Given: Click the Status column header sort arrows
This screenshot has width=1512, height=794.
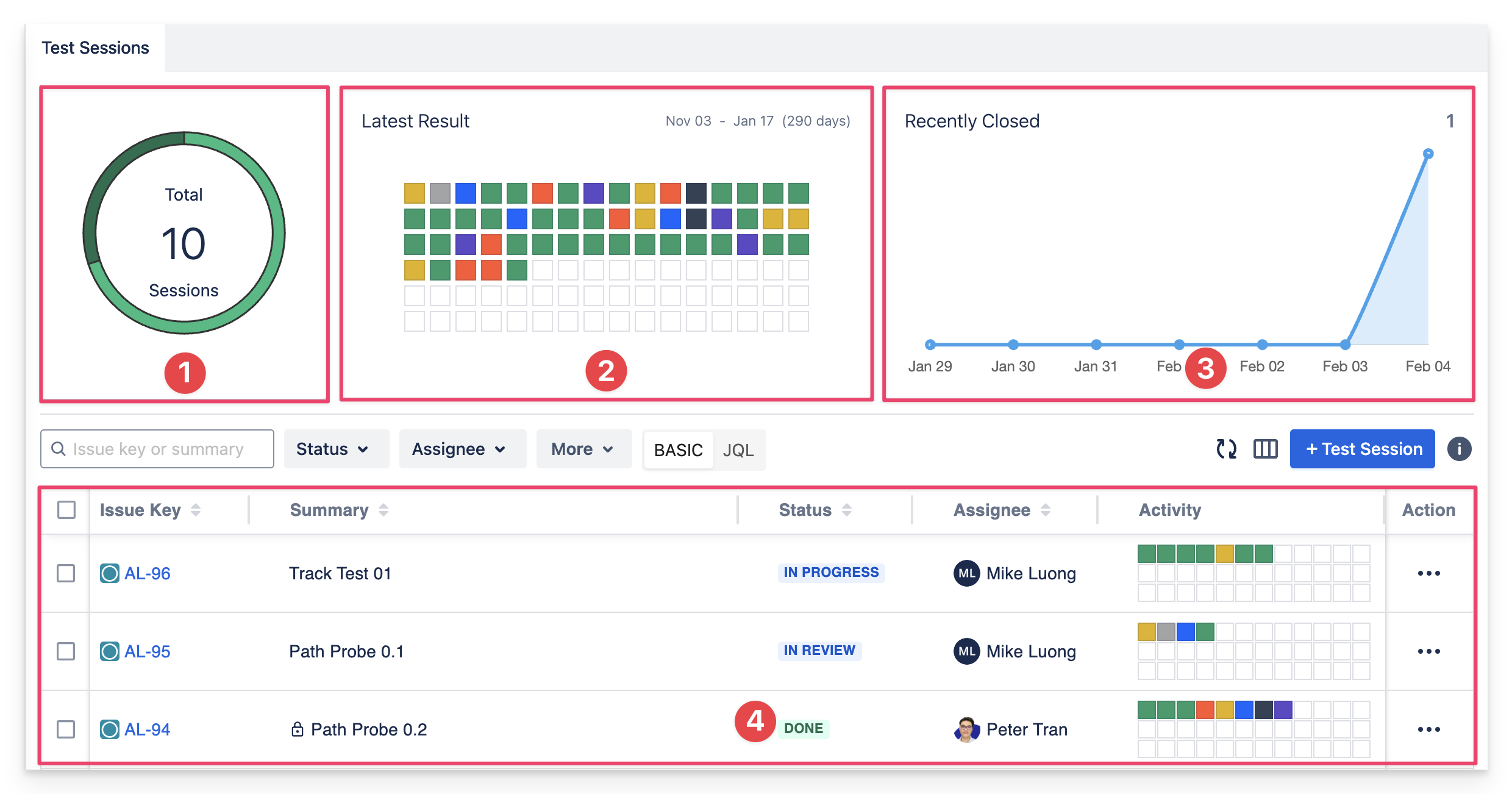Looking at the screenshot, I should (x=847, y=510).
